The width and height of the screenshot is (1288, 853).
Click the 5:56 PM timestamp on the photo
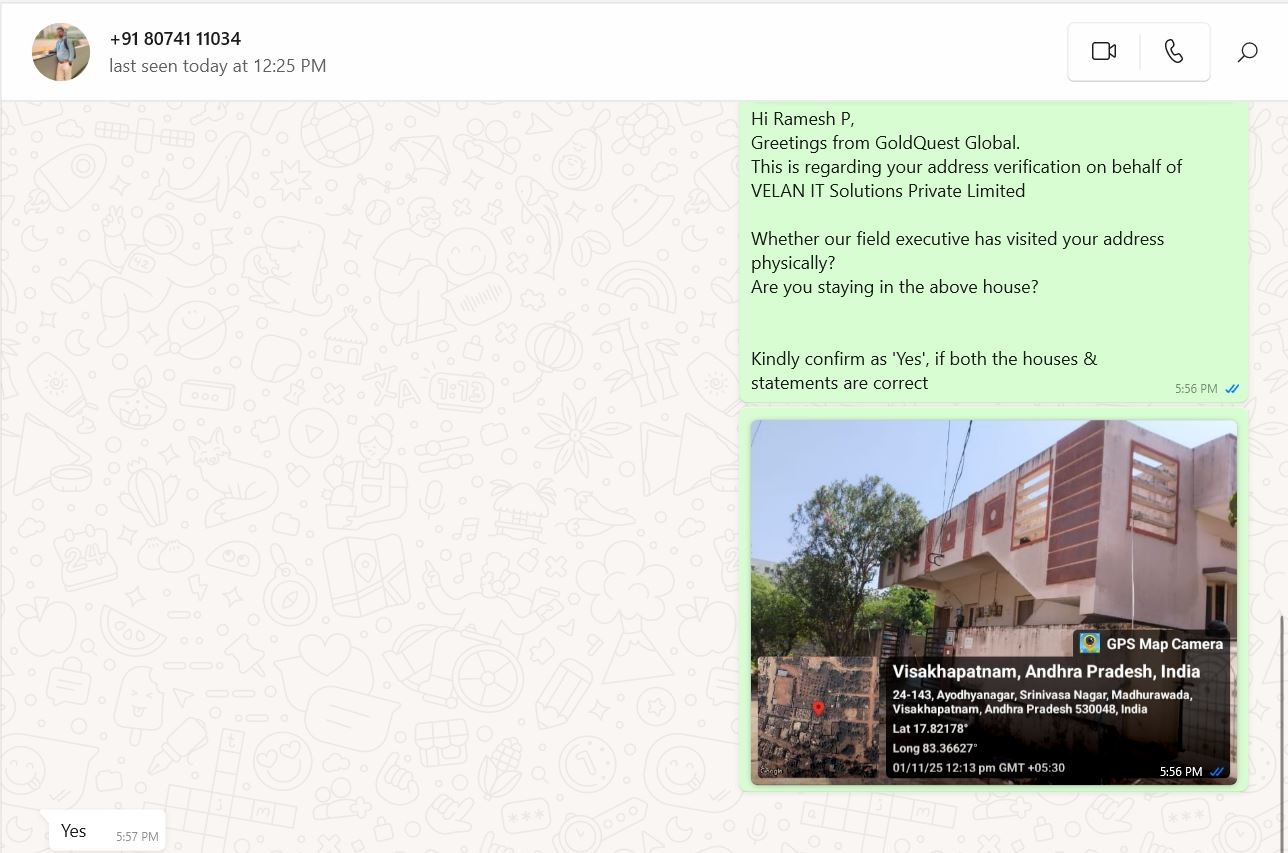click(1181, 772)
